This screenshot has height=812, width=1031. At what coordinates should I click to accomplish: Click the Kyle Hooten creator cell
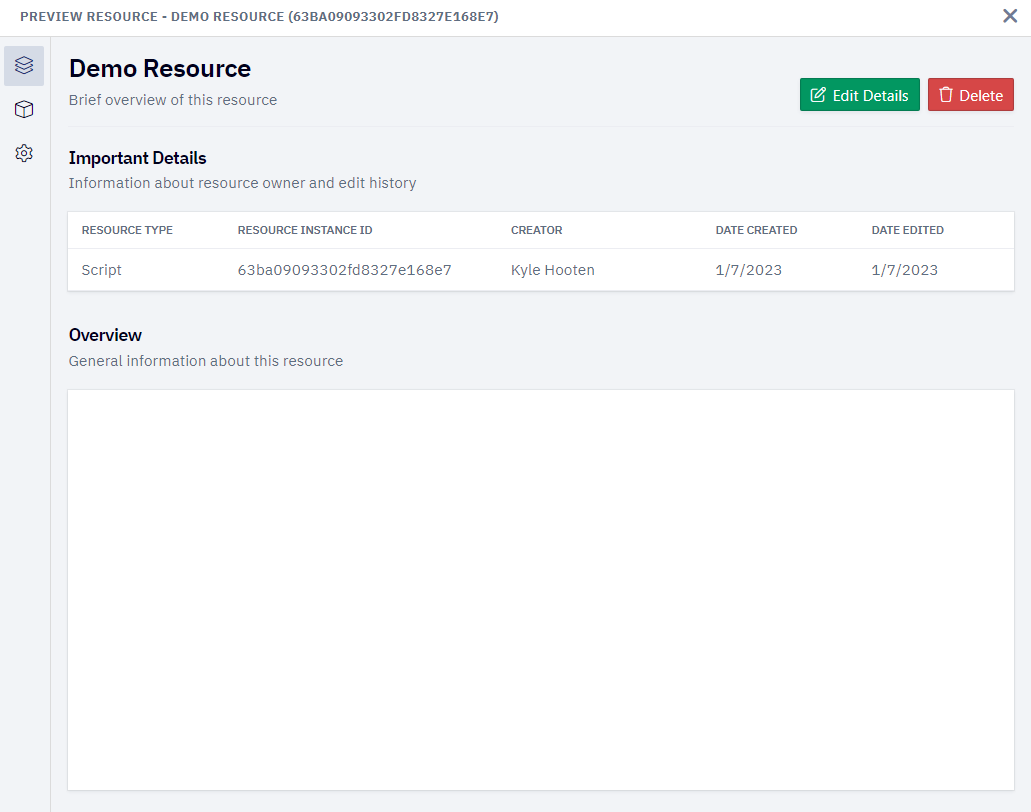(552, 270)
